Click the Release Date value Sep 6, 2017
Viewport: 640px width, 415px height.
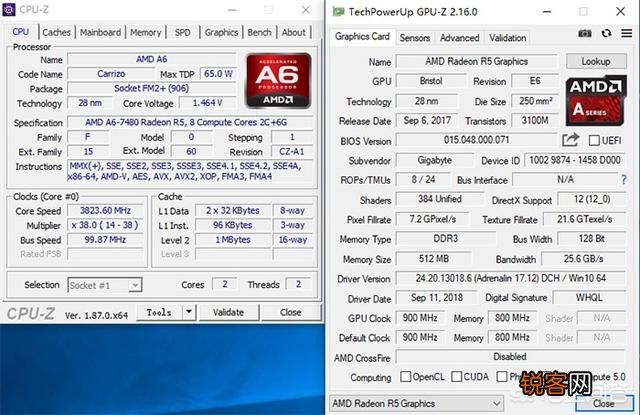(427, 120)
